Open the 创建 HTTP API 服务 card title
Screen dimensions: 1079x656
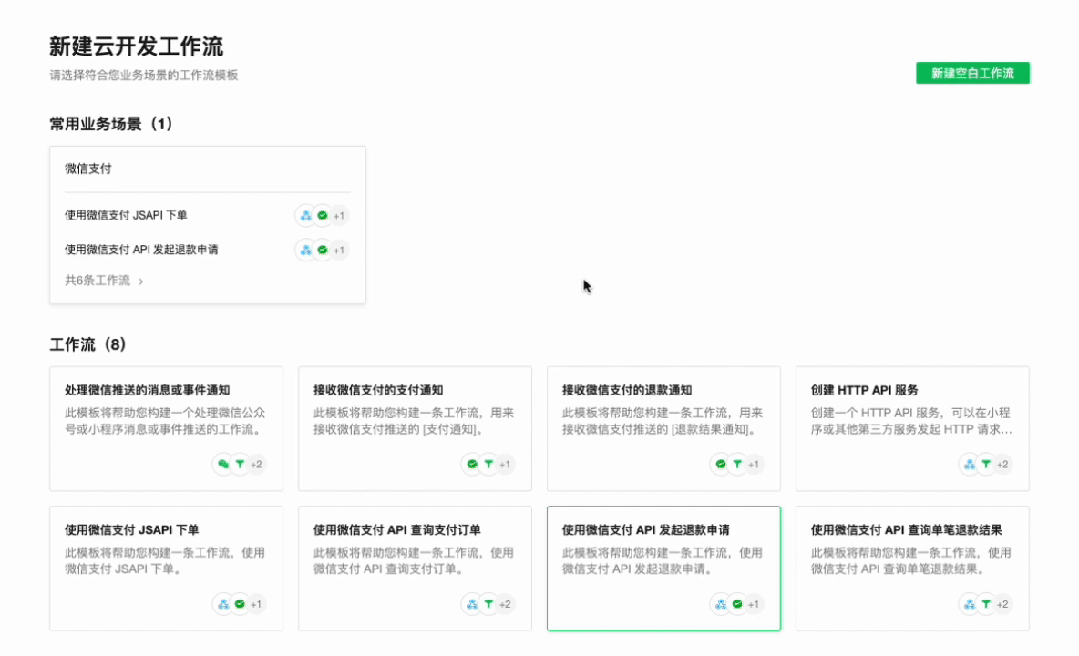[x=864, y=390]
